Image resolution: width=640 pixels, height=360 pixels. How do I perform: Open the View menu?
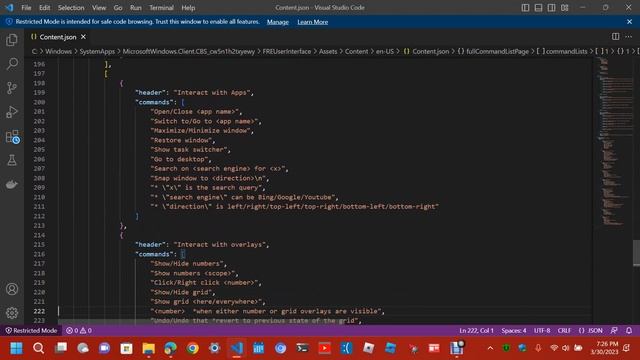tap(99, 8)
